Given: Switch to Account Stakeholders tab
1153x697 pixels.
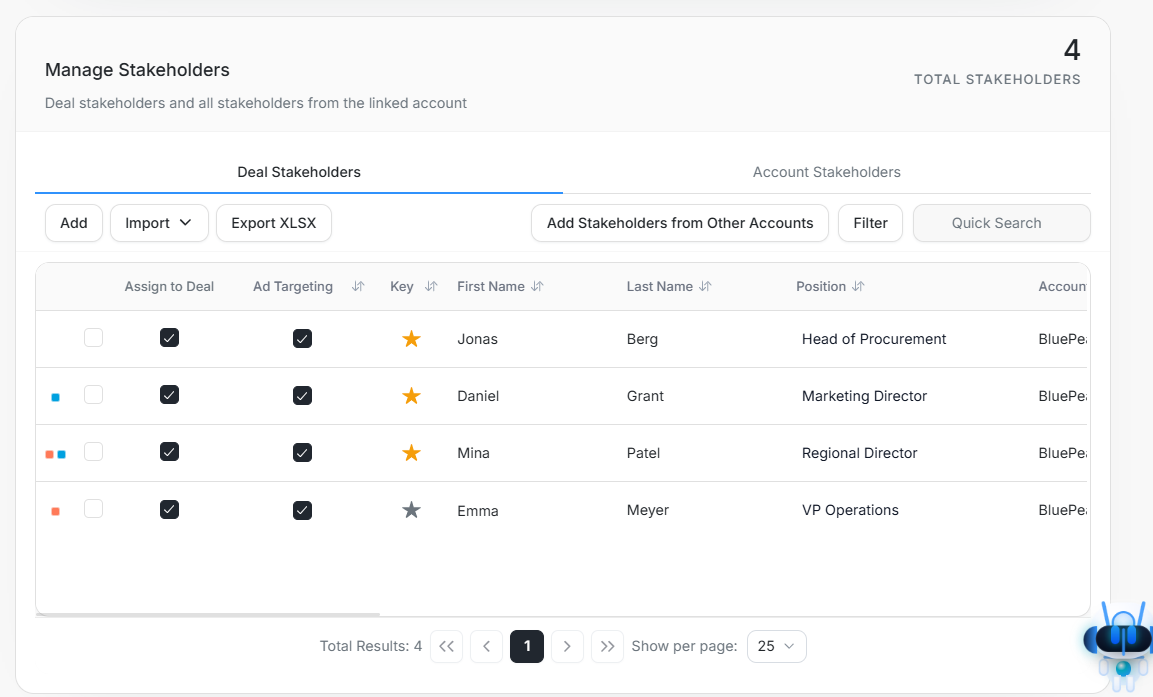Looking at the screenshot, I should [827, 172].
